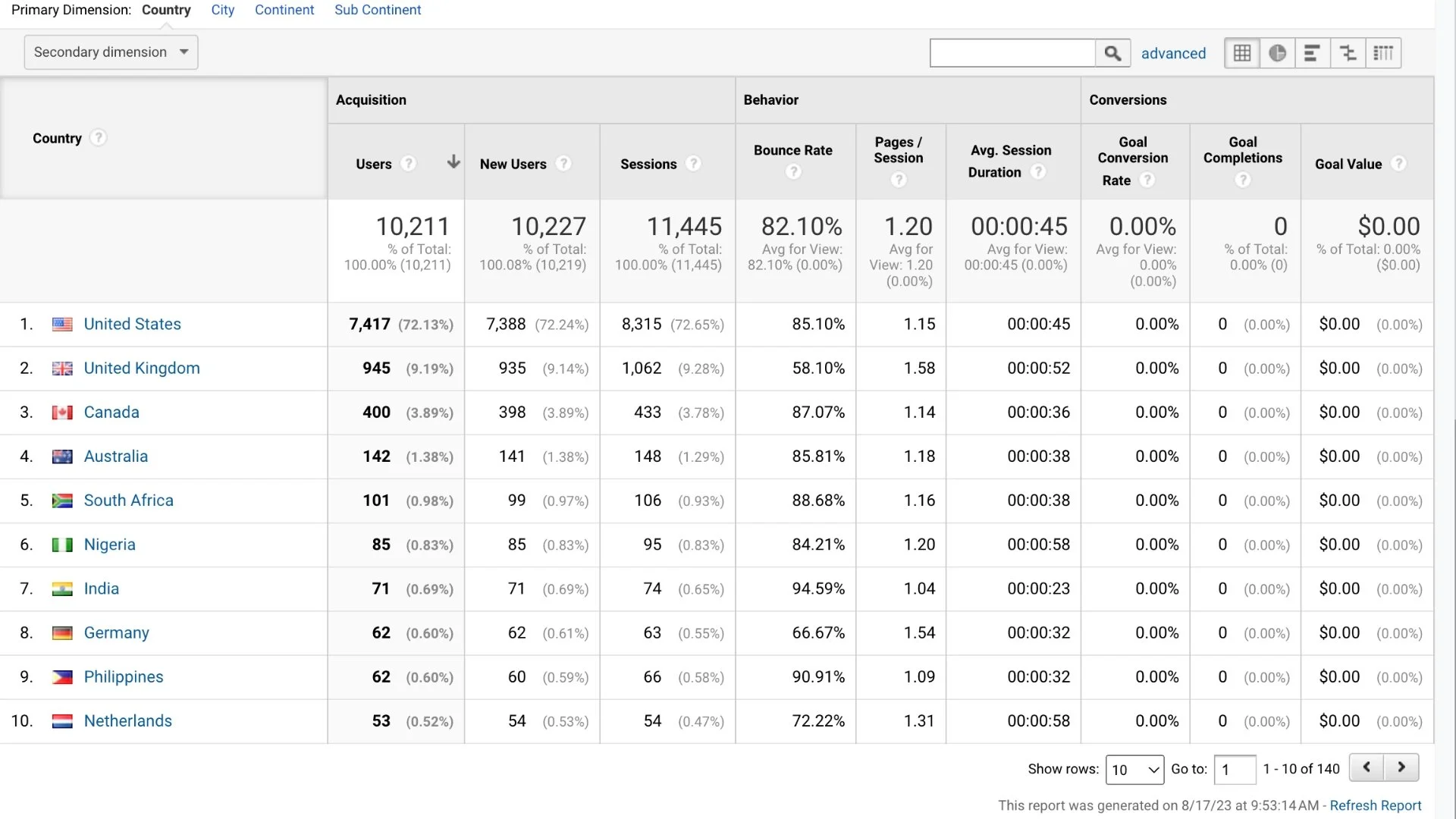Open the Secondary dimension dropdown
The width and height of the screenshot is (1456, 819).
(x=111, y=52)
